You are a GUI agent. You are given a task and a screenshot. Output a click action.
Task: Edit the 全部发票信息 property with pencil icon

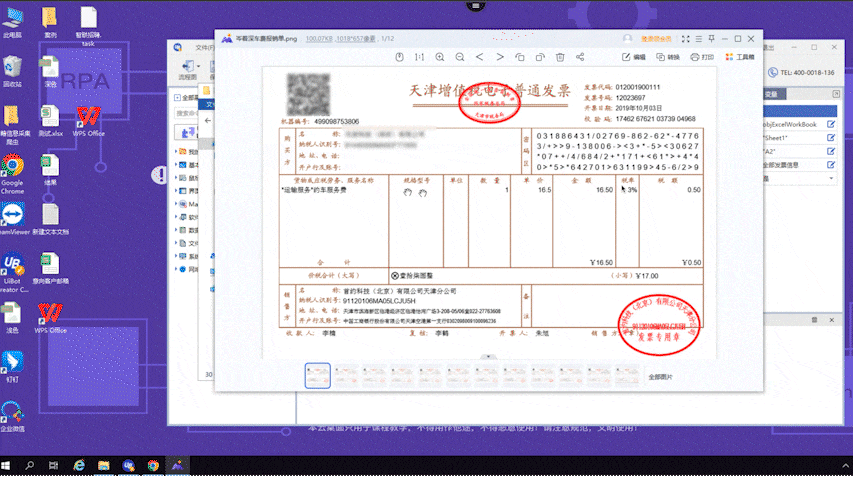click(831, 165)
